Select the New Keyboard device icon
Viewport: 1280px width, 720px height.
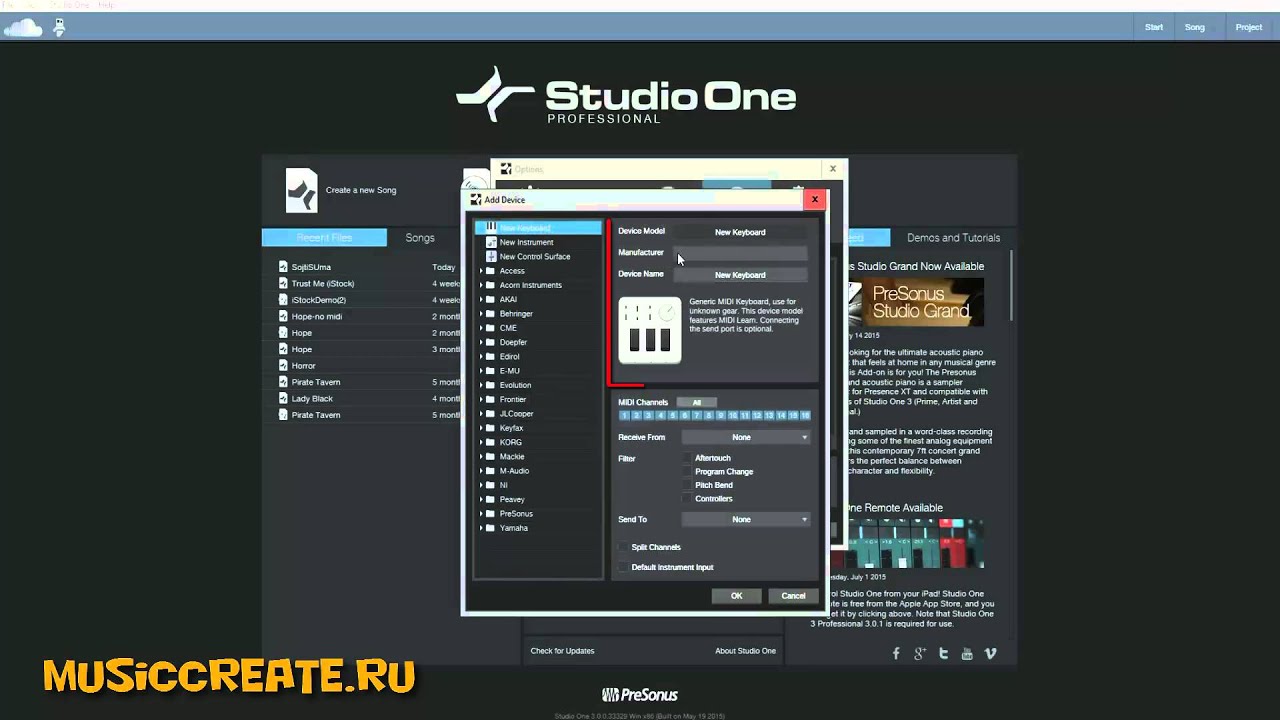pos(491,228)
